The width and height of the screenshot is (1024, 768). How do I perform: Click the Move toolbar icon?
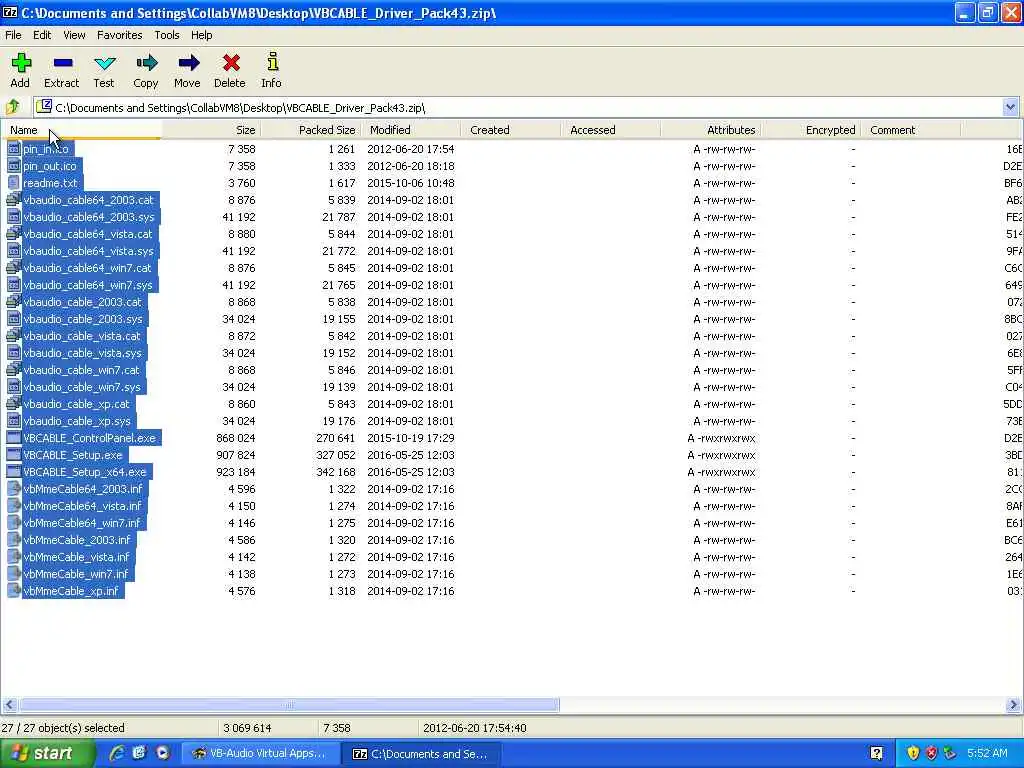pyautogui.click(x=188, y=63)
